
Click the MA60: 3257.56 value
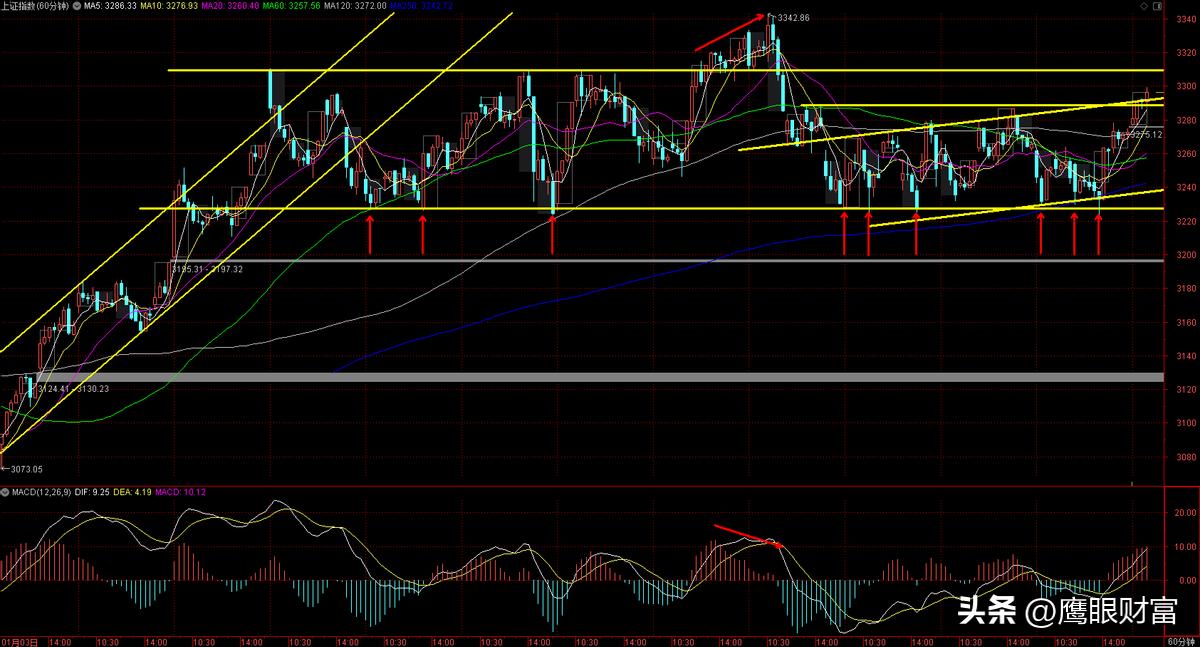click(291, 6)
